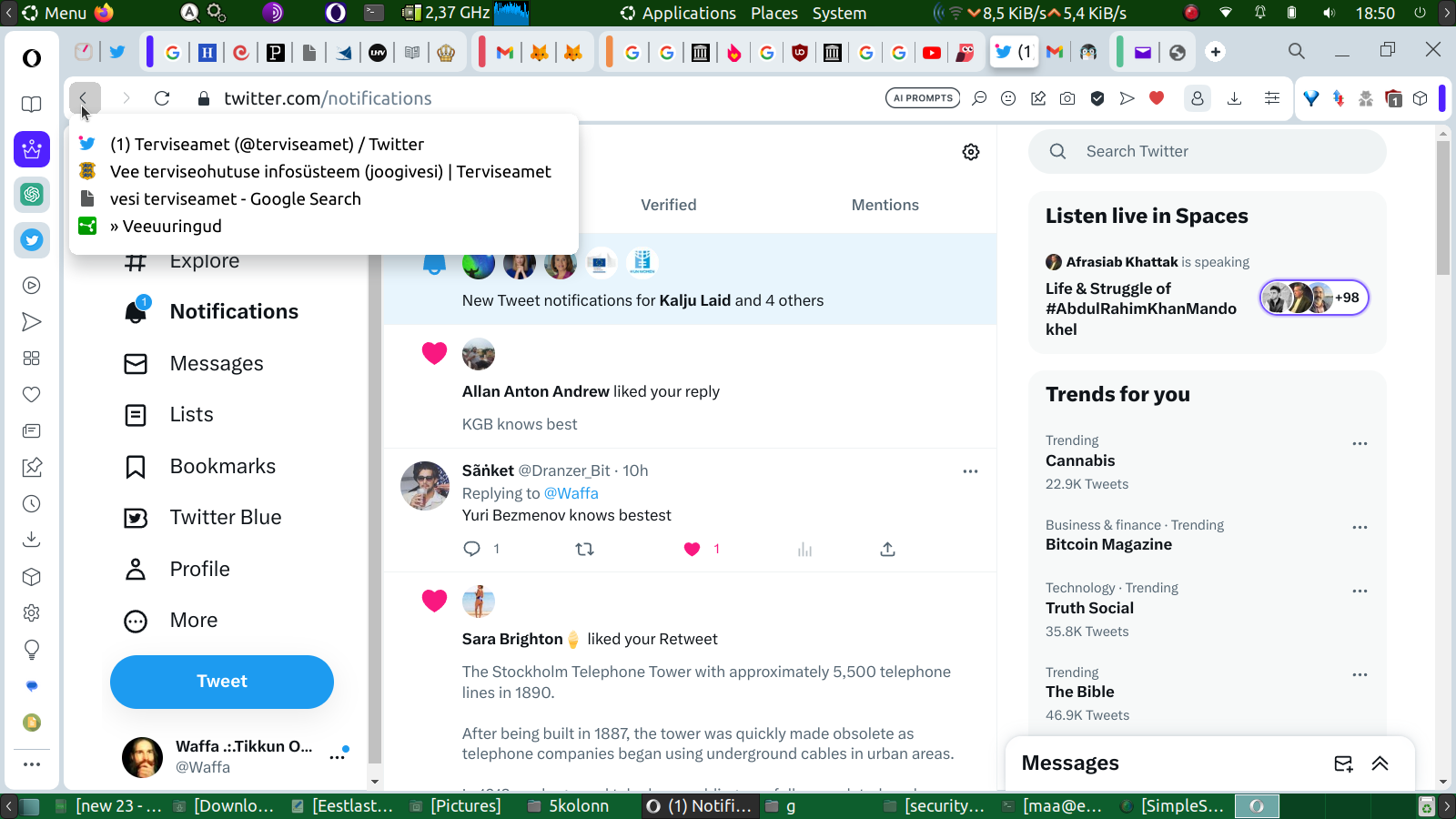Open Profile in Twitter navigation

pyautogui.click(x=177, y=570)
